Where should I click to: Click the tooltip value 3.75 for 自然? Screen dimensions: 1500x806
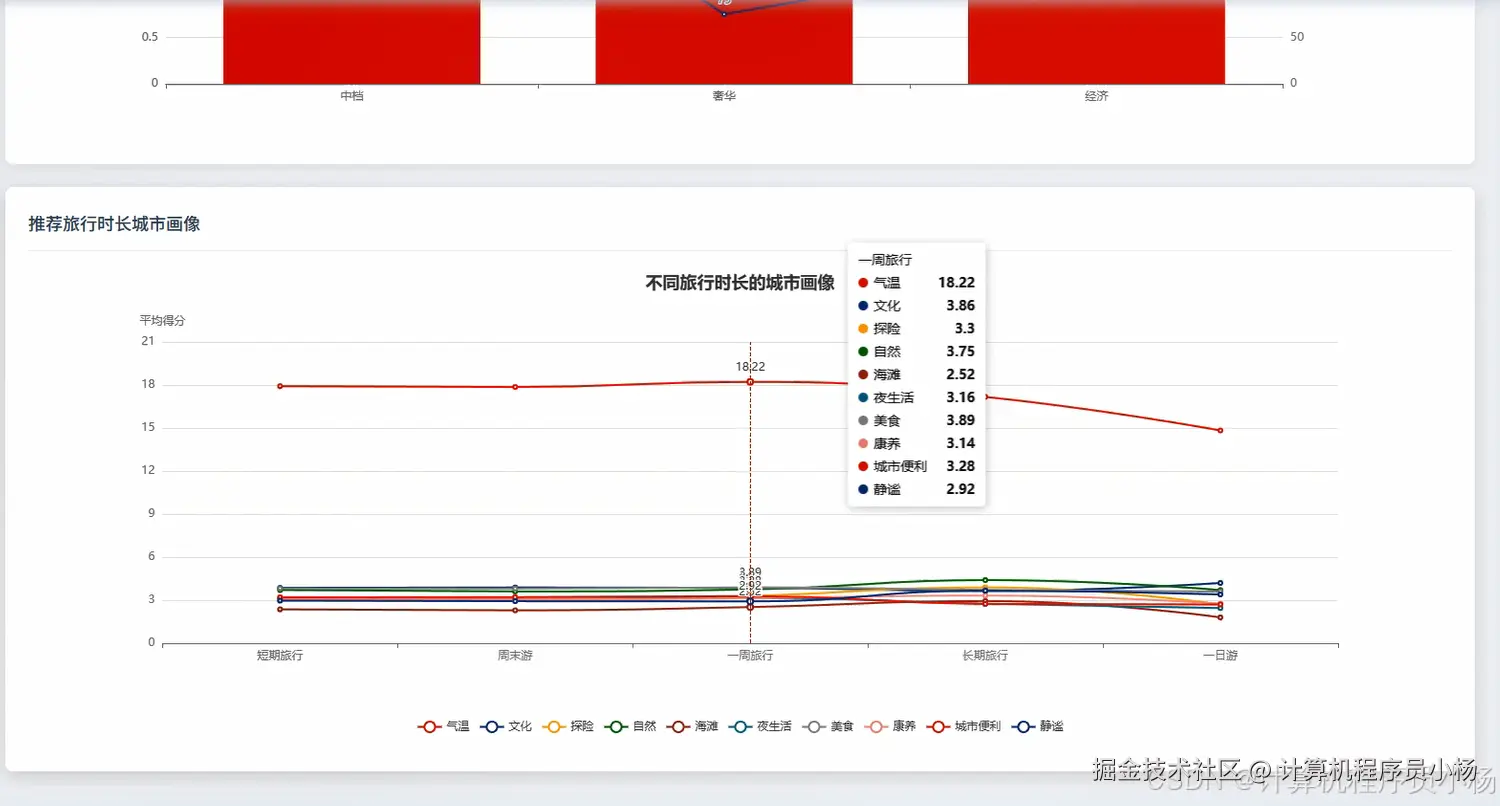coord(960,352)
